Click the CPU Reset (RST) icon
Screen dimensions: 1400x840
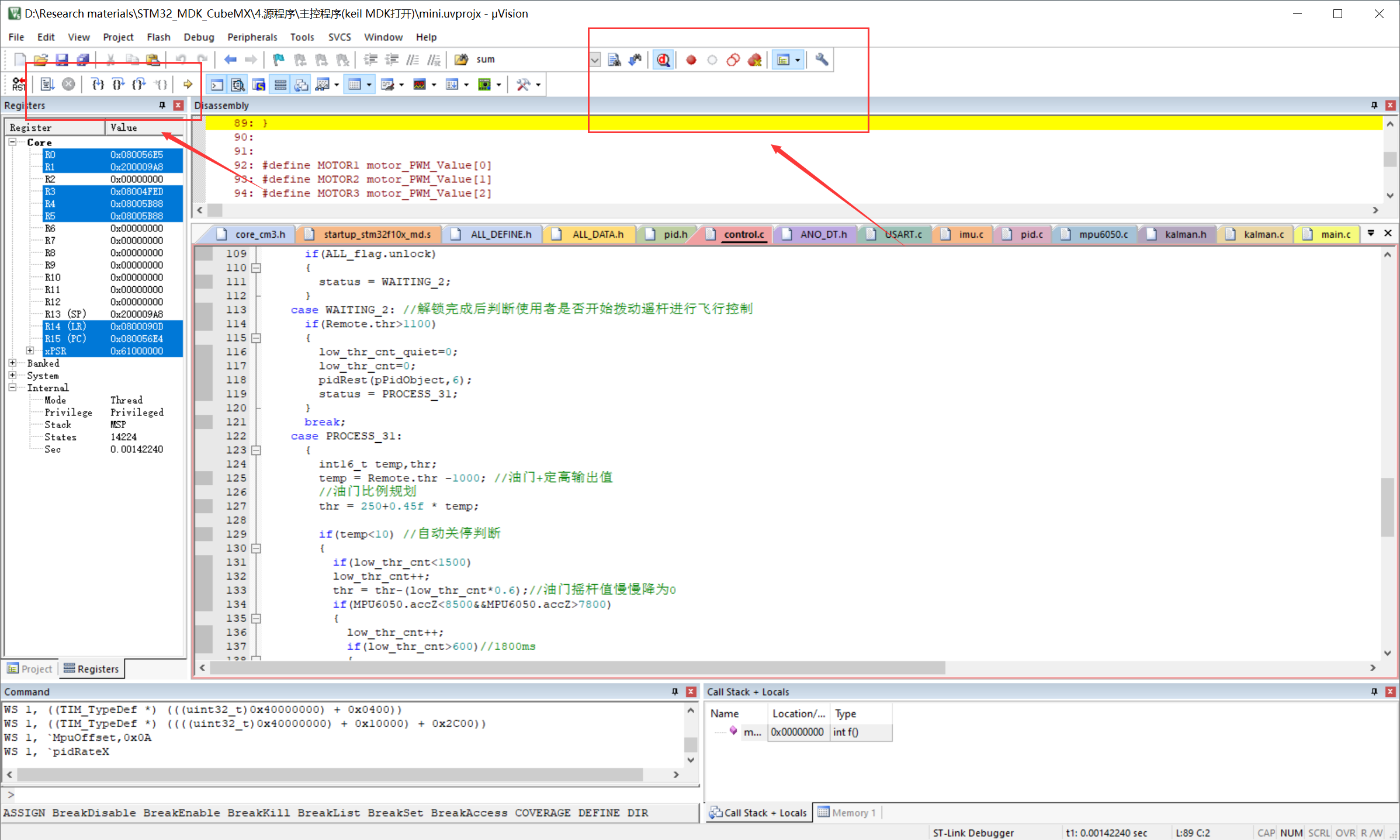pos(19,85)
